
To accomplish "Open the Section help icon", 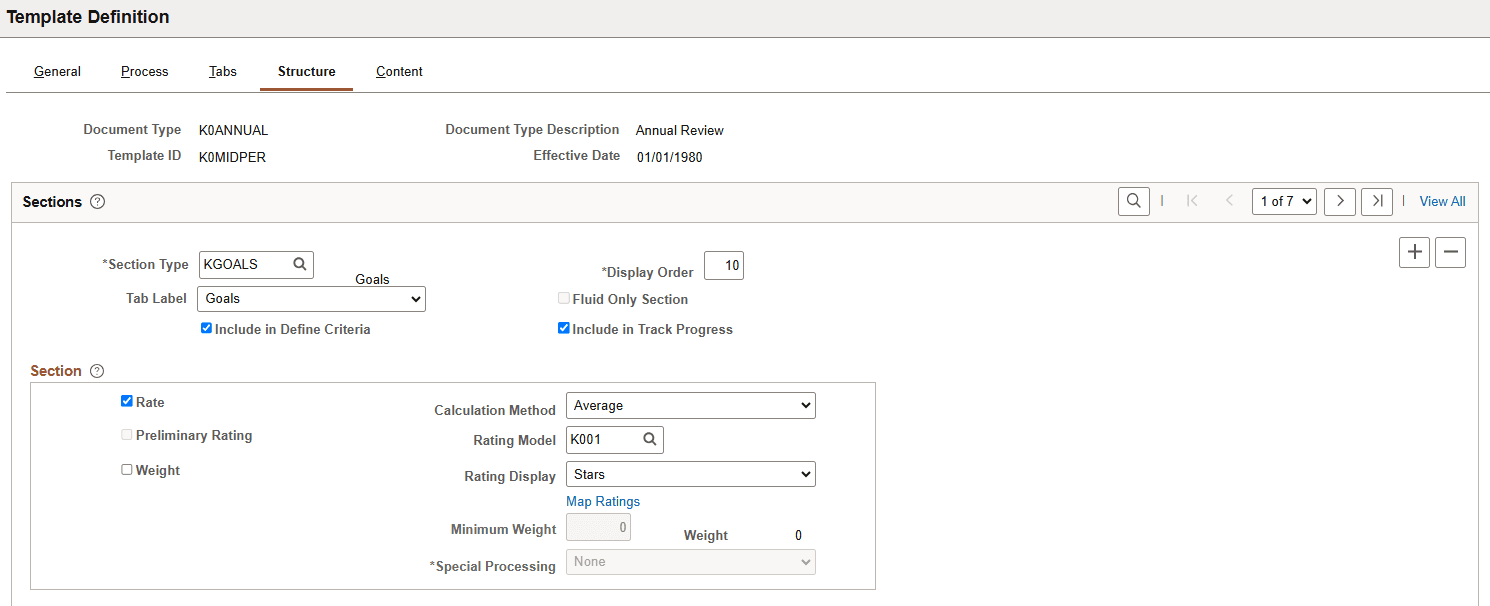I will (x=97, y=370).
